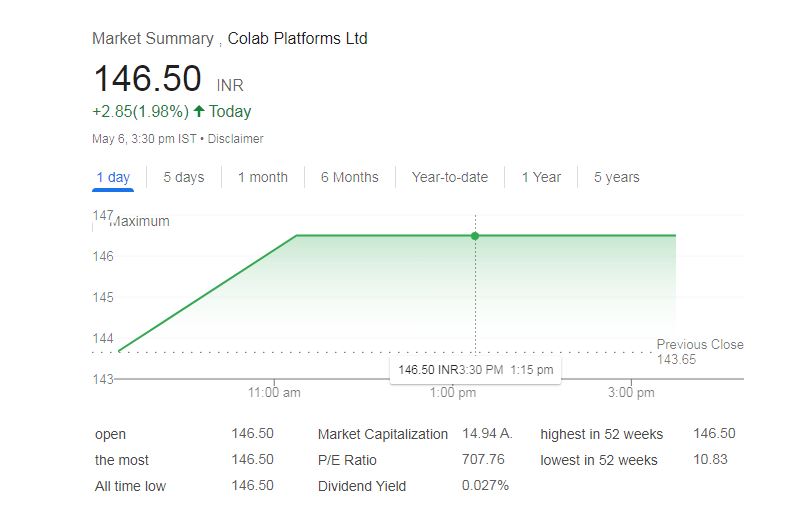789x517 pixels.
Task: Click the INR currency label
Action: pos(230,85)
